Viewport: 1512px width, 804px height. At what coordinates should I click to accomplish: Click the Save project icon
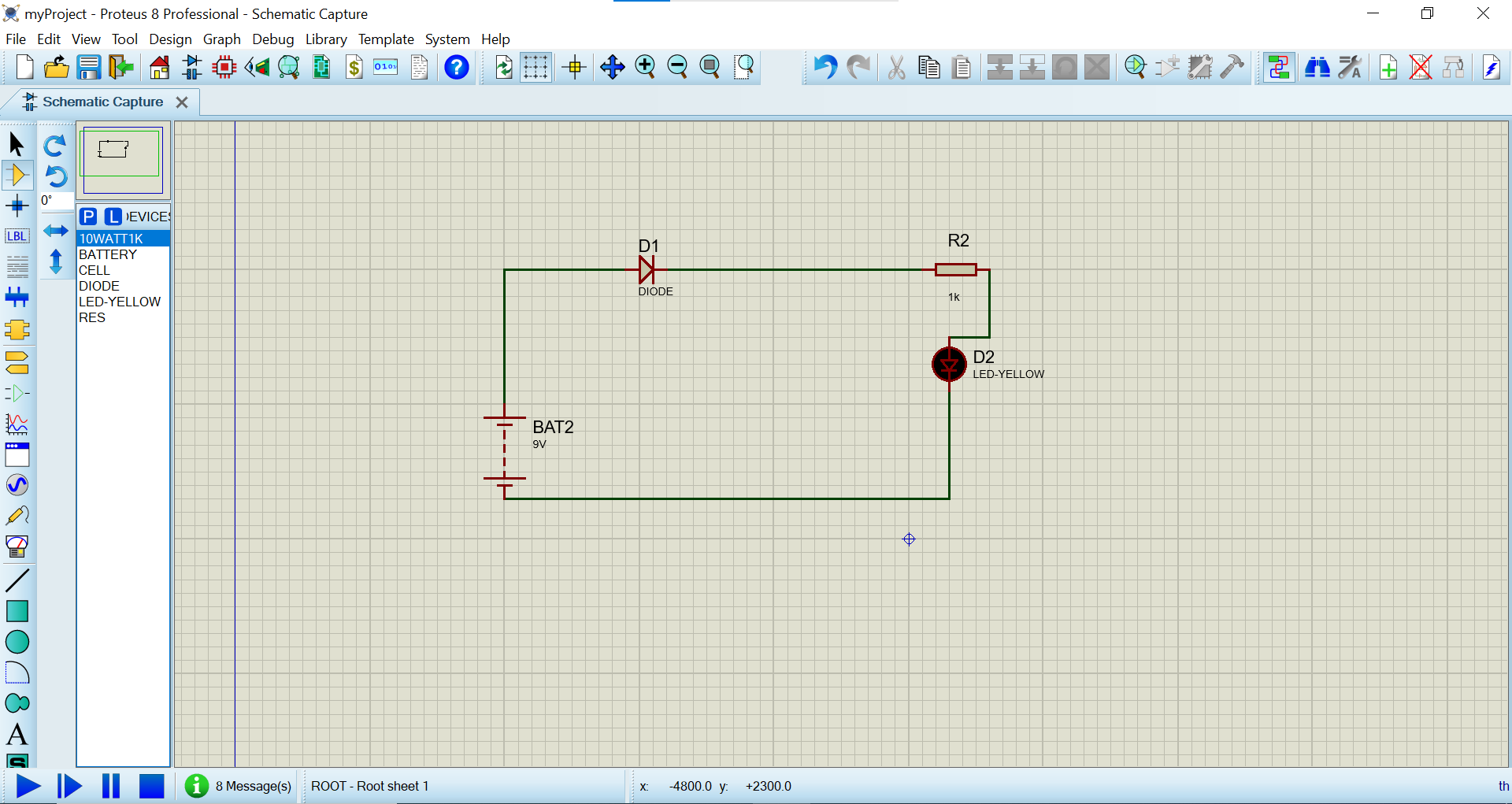[89, 68]
